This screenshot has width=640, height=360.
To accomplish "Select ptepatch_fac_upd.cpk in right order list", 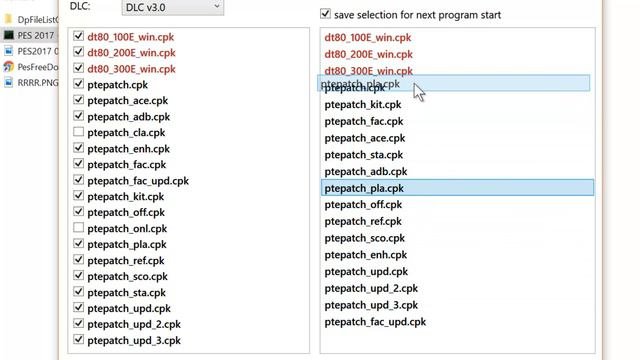I will [x=375, y=322].
